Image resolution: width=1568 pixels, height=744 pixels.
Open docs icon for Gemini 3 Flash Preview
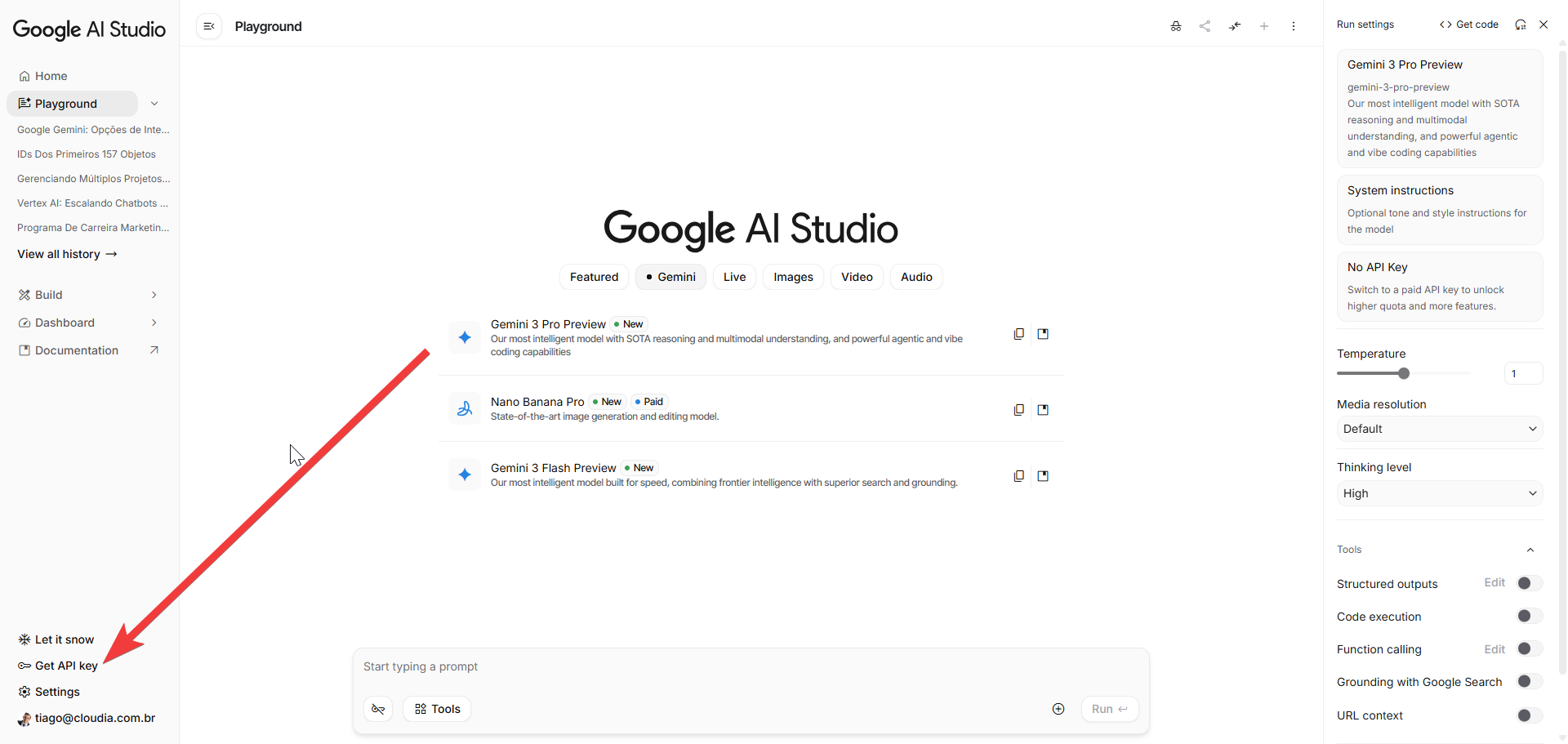(x=1043, y=476)
